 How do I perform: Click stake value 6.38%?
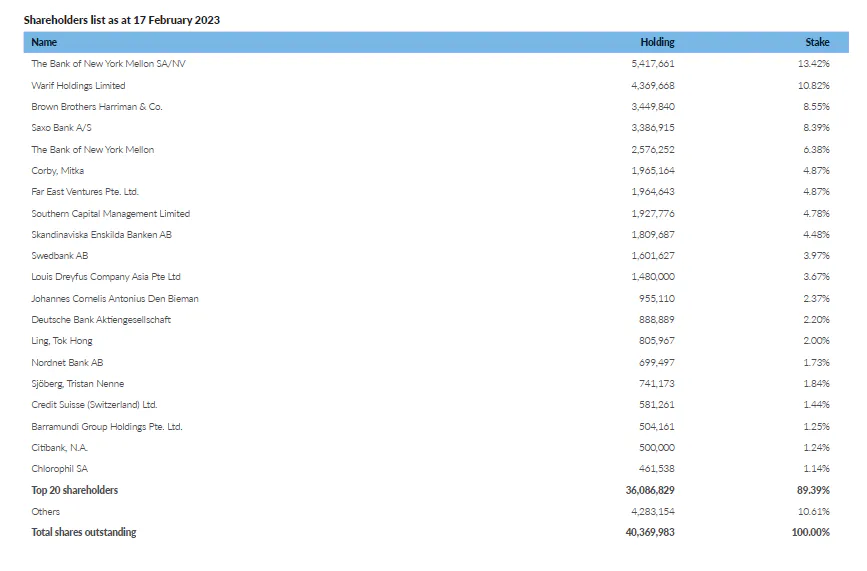pos(817,150)
